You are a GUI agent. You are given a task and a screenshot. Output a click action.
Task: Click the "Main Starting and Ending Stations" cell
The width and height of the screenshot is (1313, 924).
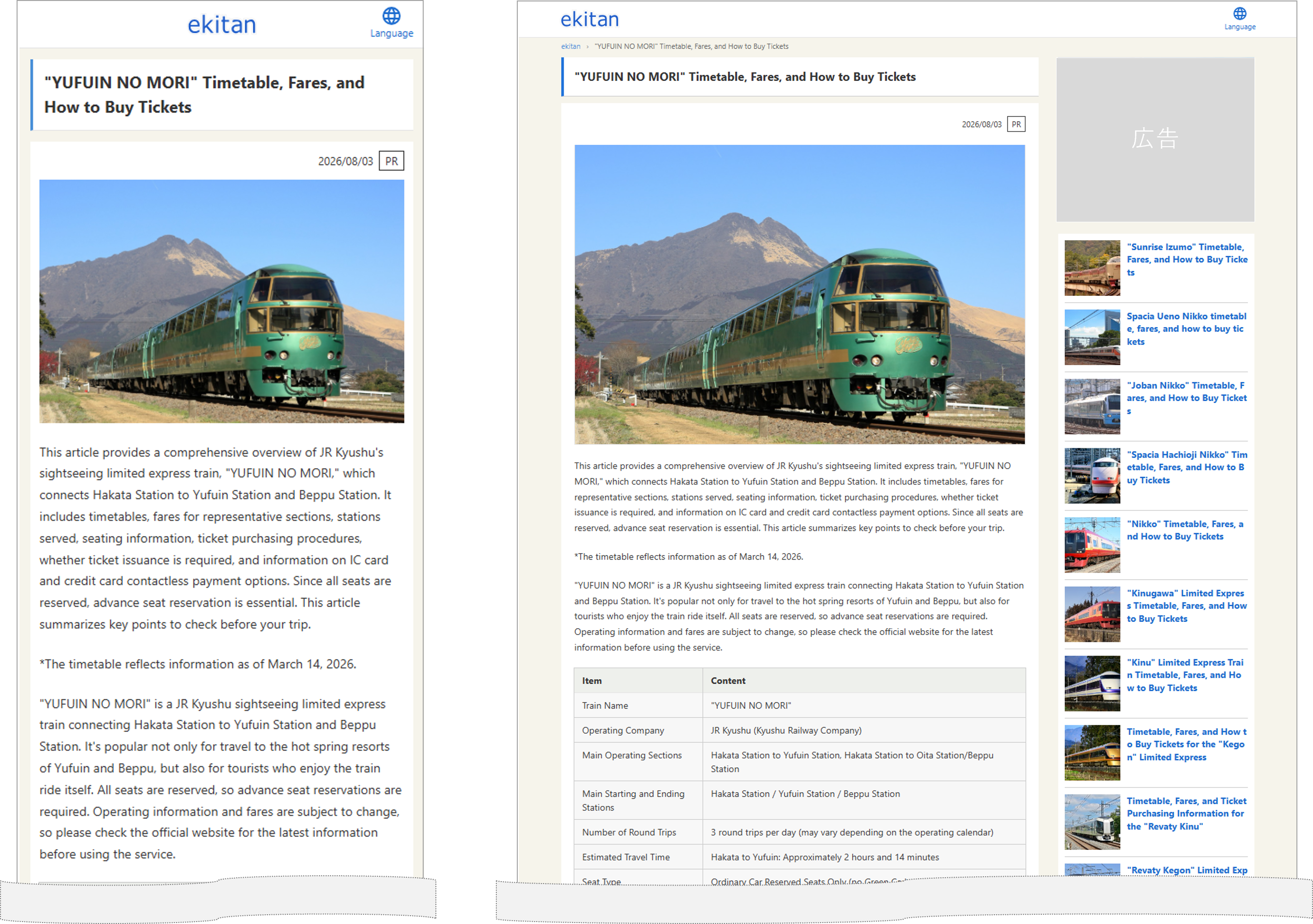638,801
